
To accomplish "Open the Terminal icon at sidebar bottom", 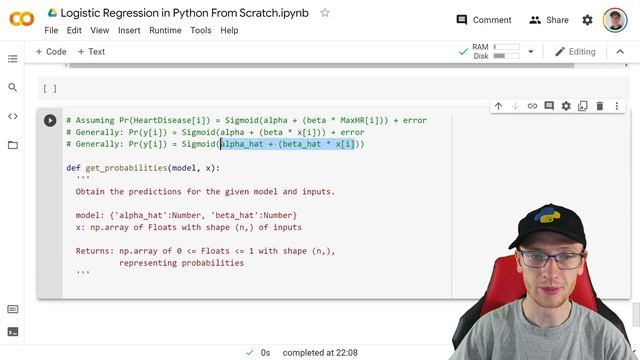I will [13, 332].
